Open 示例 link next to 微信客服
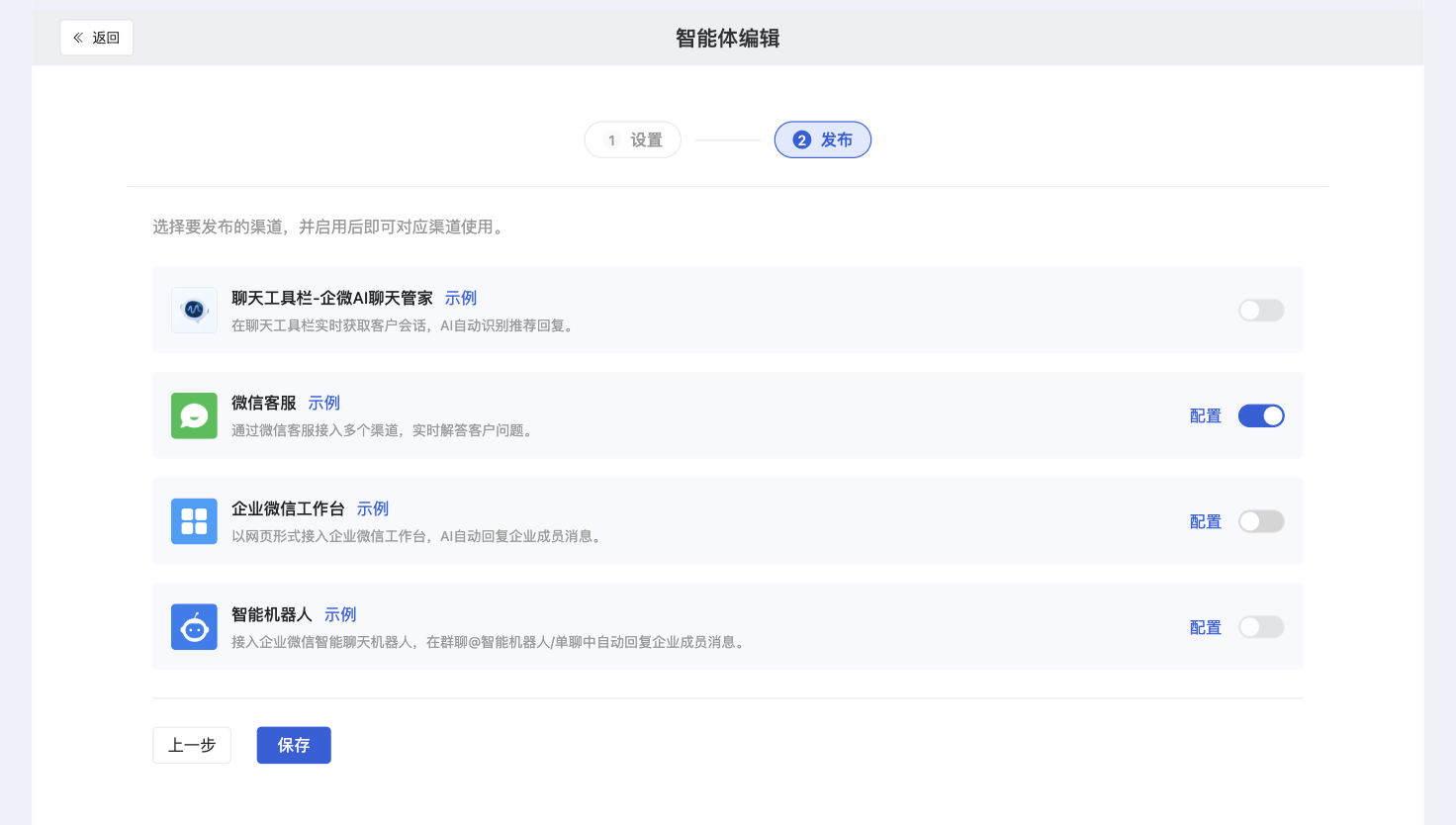 [324, 403]
